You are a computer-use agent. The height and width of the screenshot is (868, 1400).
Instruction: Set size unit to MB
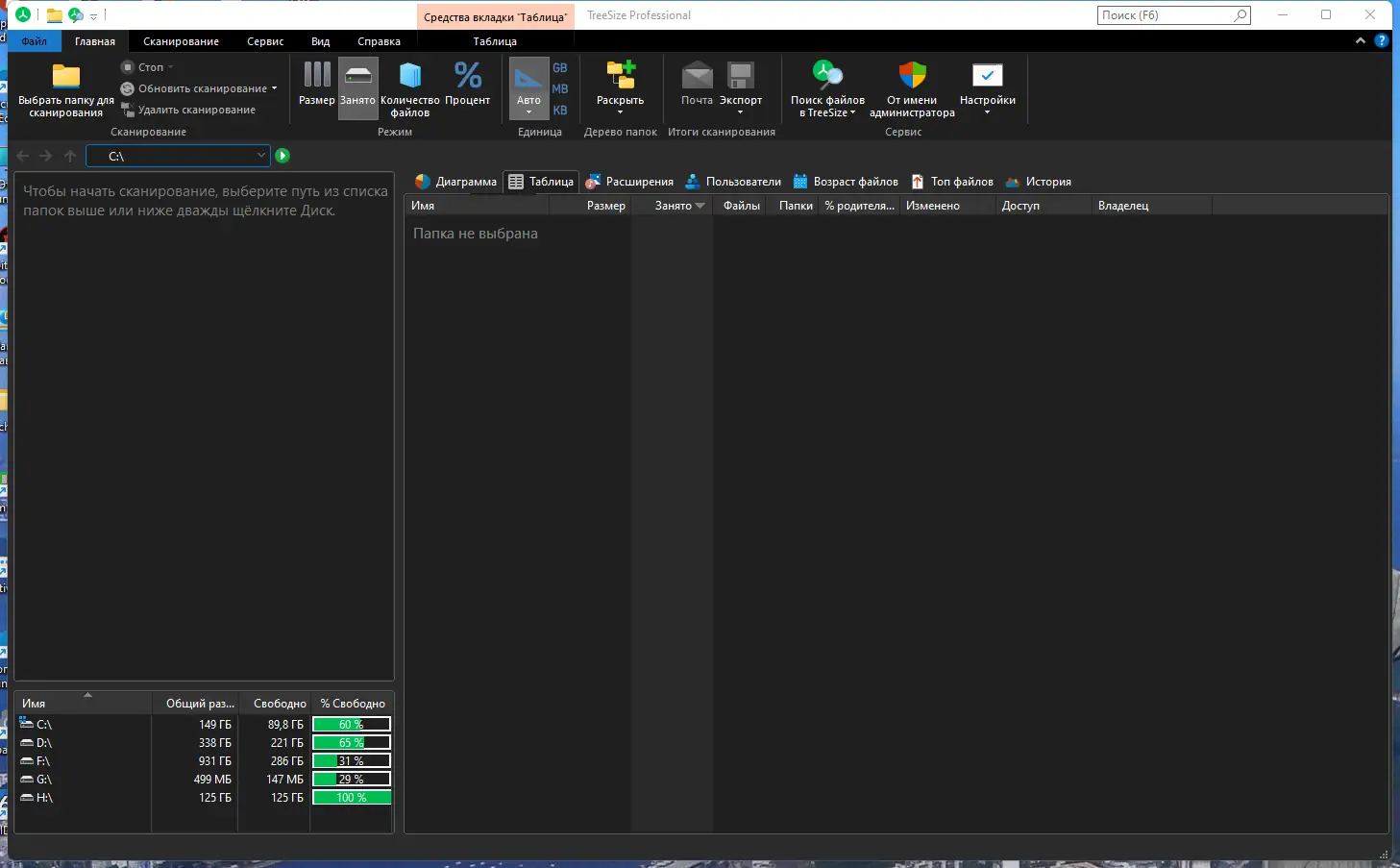[x=560, y=88]
